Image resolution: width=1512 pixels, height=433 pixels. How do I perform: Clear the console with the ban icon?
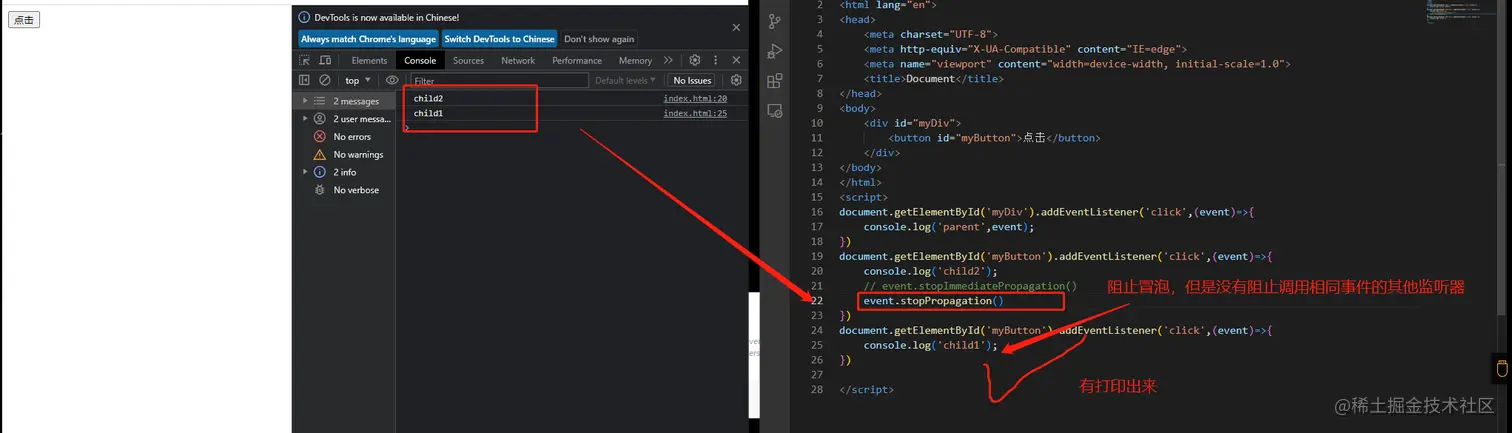click(325, 80)
